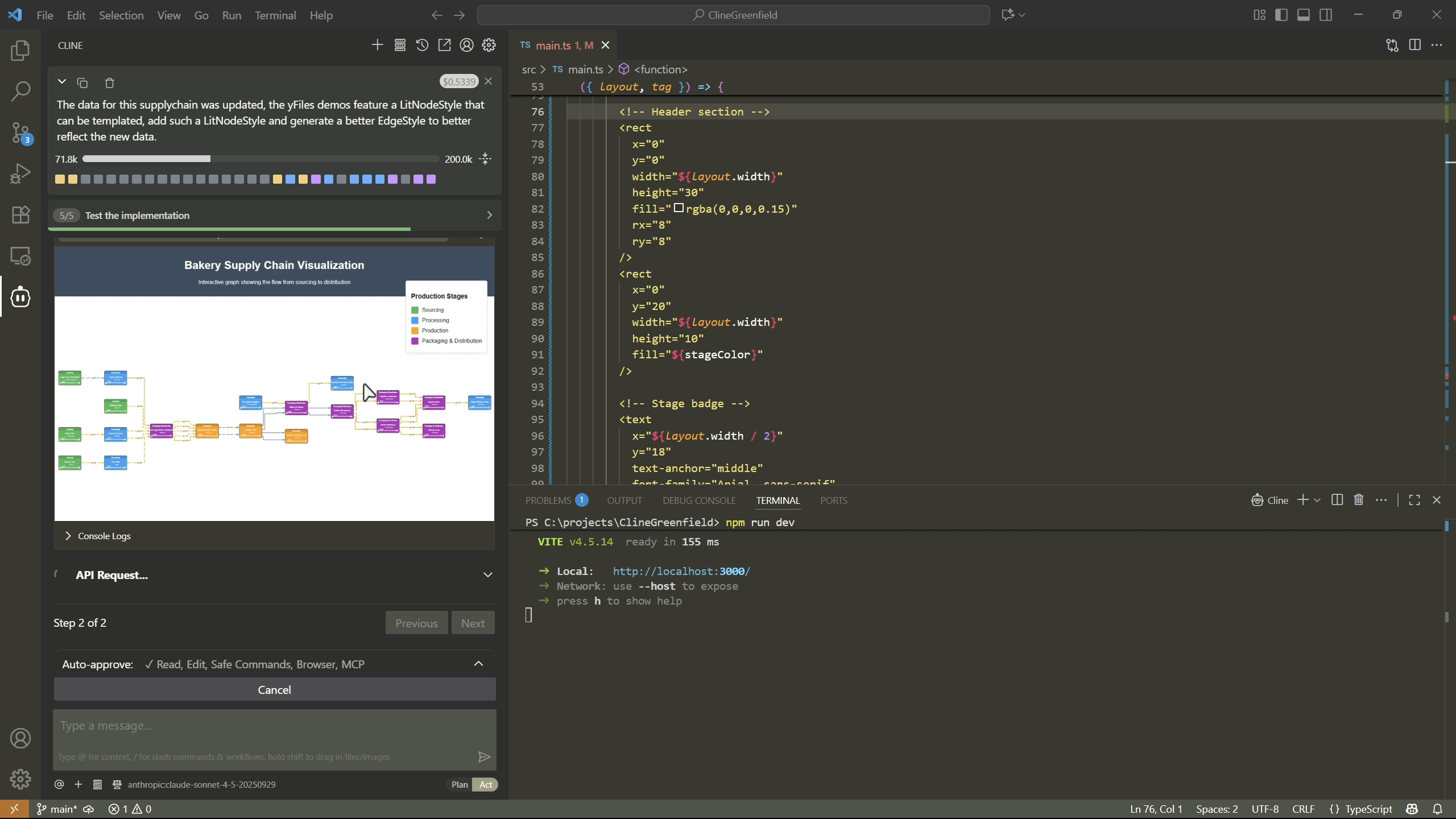Expand the API Request entry
The width and height of the screenshot is (1456, 819).
pos(487,575)
